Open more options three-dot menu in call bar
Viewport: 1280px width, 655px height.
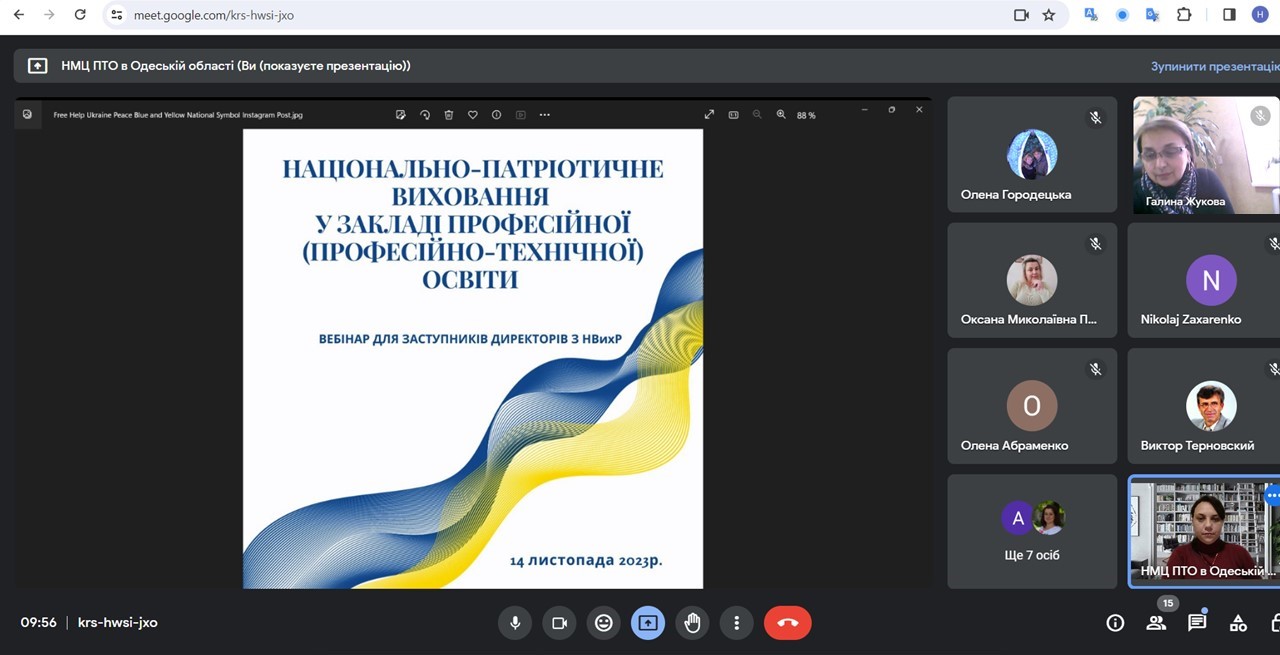(736, 623)
